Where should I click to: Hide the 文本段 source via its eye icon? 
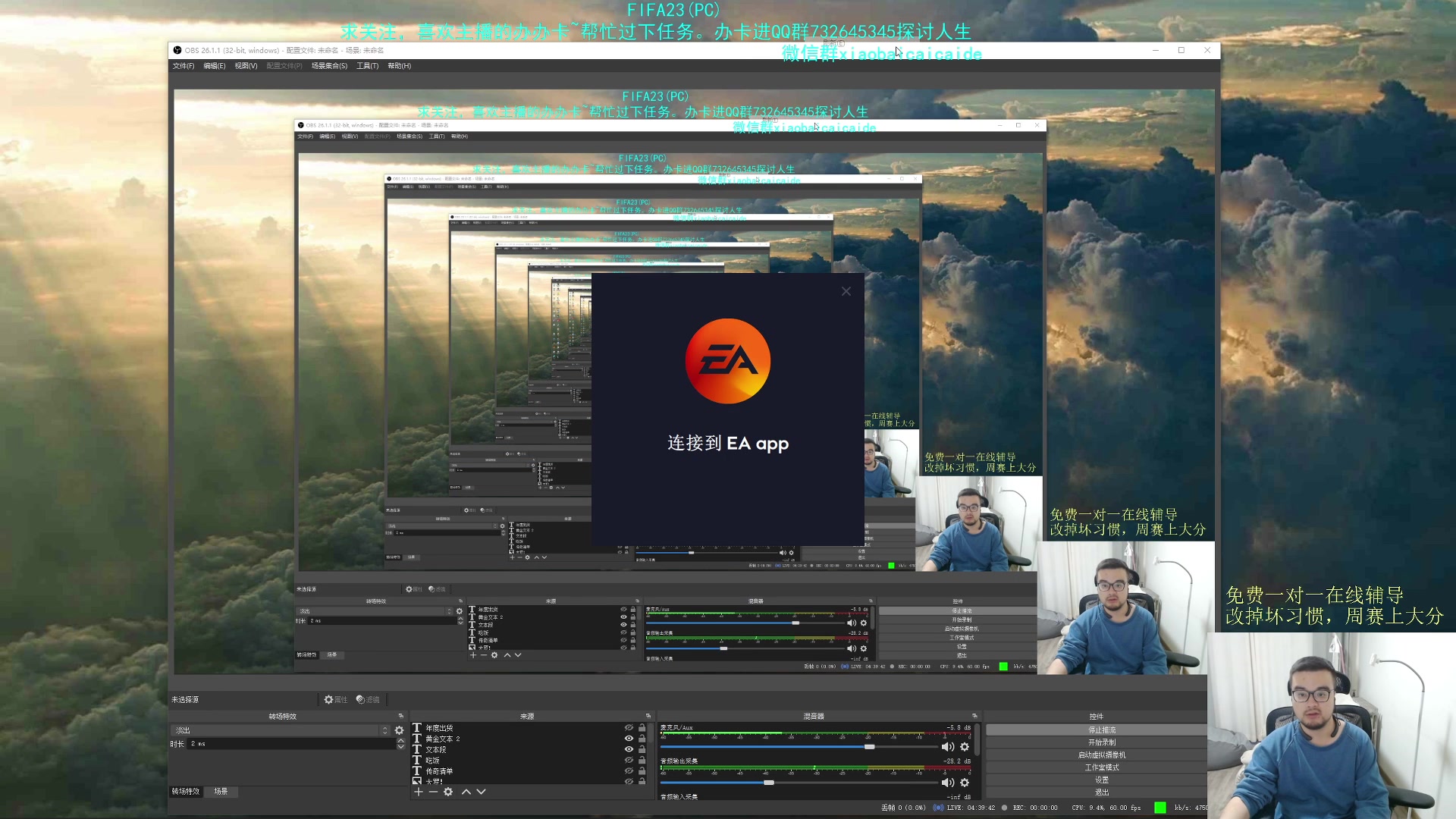tap(629, 749)
